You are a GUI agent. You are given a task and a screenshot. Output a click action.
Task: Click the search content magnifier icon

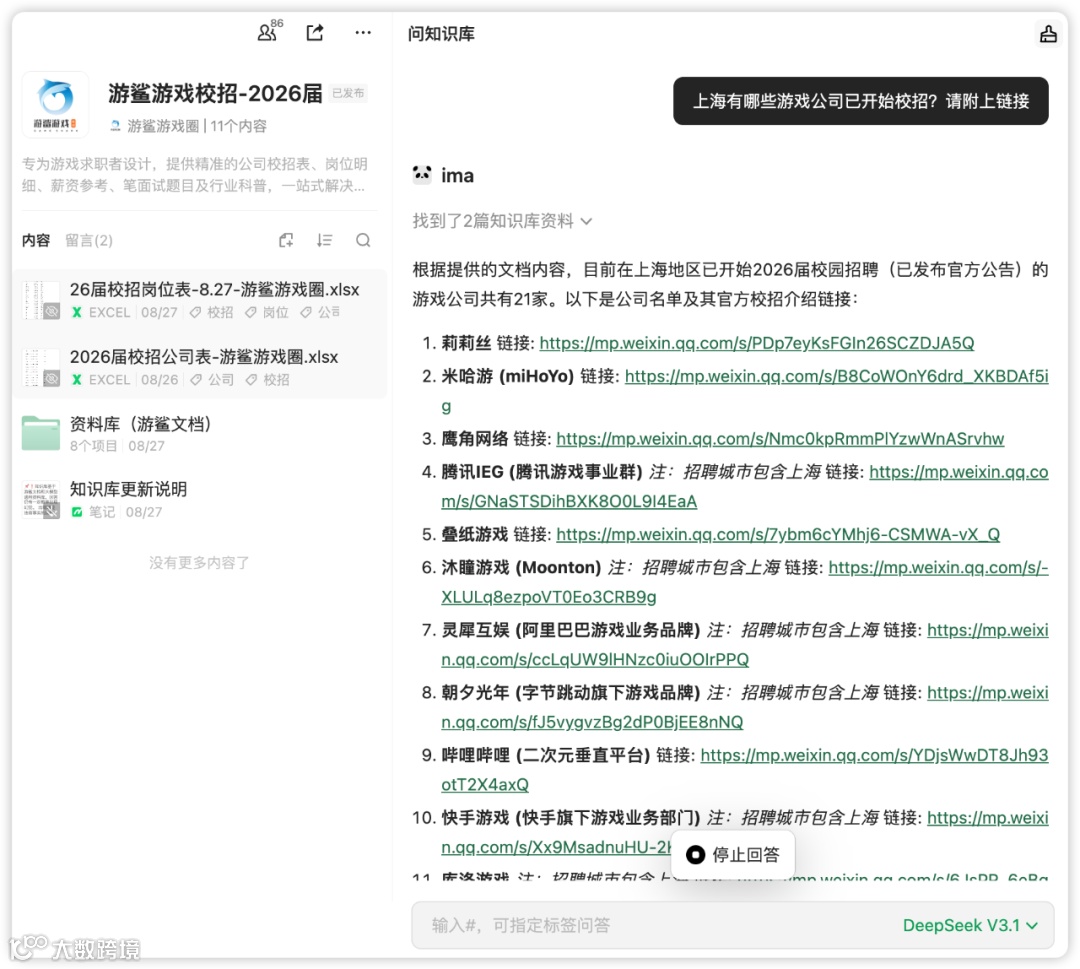[x=363, y=240]
